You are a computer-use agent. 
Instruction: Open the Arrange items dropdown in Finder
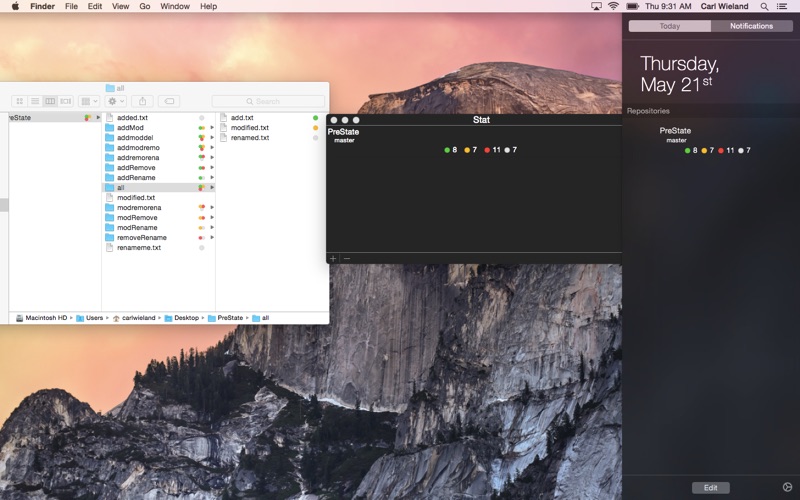pyautogui.click(x=89, y=101)
